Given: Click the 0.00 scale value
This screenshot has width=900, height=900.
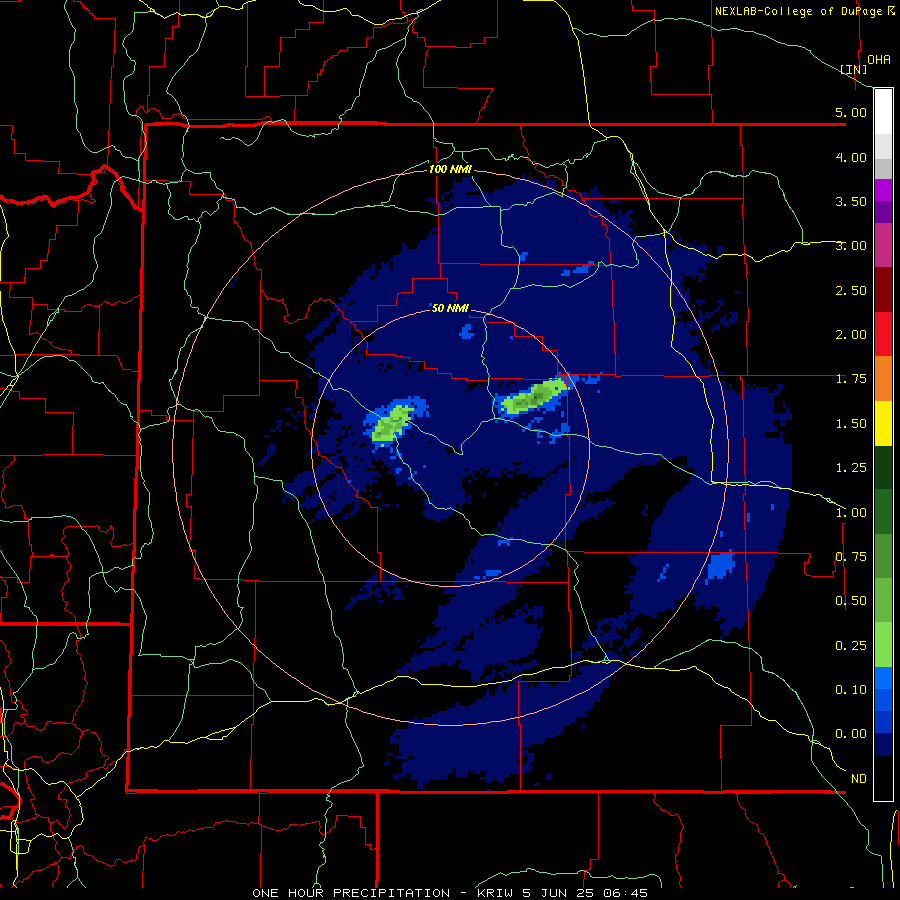Looking at the screenshot, I should 851,734.
